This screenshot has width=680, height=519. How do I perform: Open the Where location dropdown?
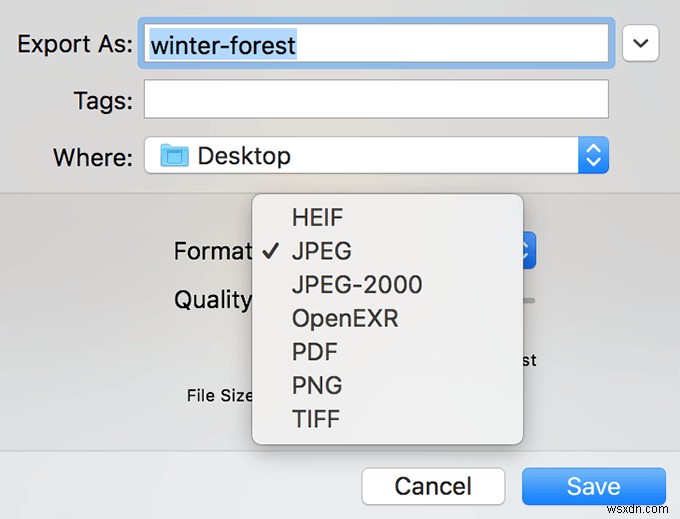376,155
